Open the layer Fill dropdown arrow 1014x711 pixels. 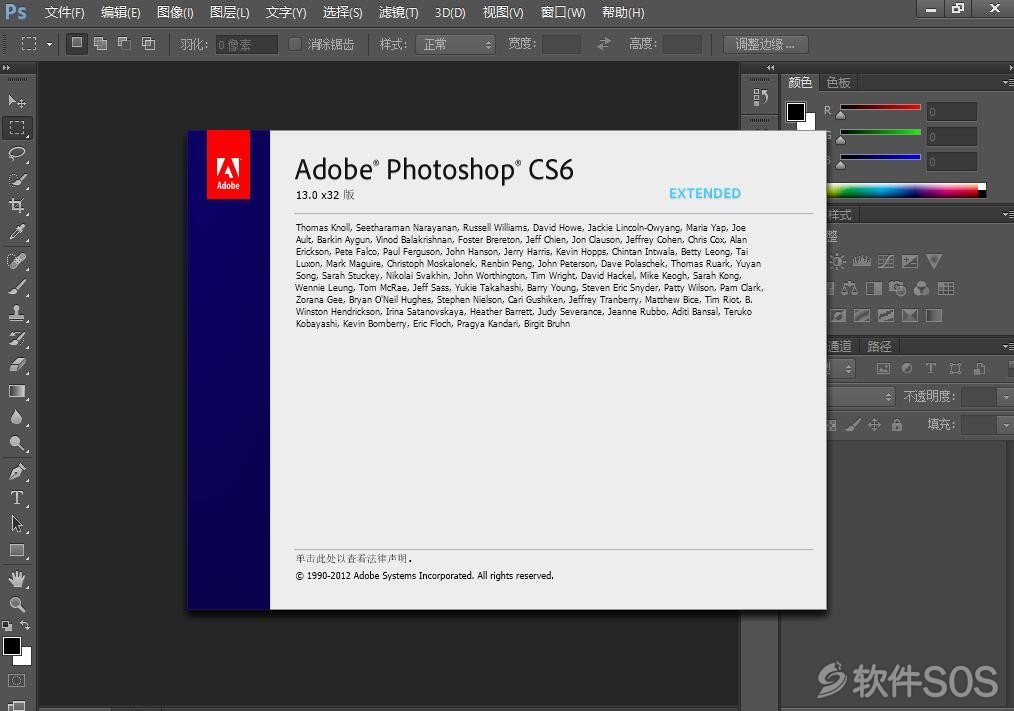(x=1006, y=425)
